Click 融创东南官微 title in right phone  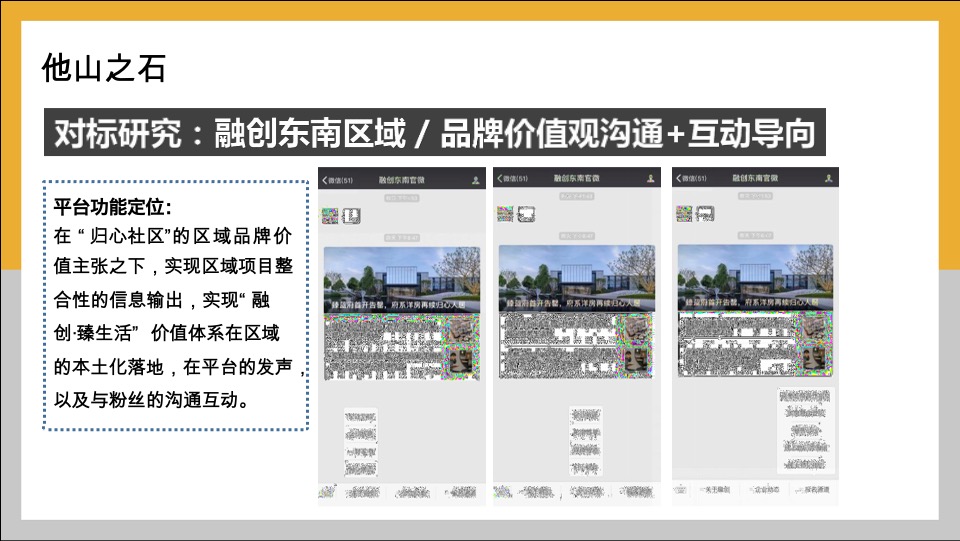click(x=755, y=178)
